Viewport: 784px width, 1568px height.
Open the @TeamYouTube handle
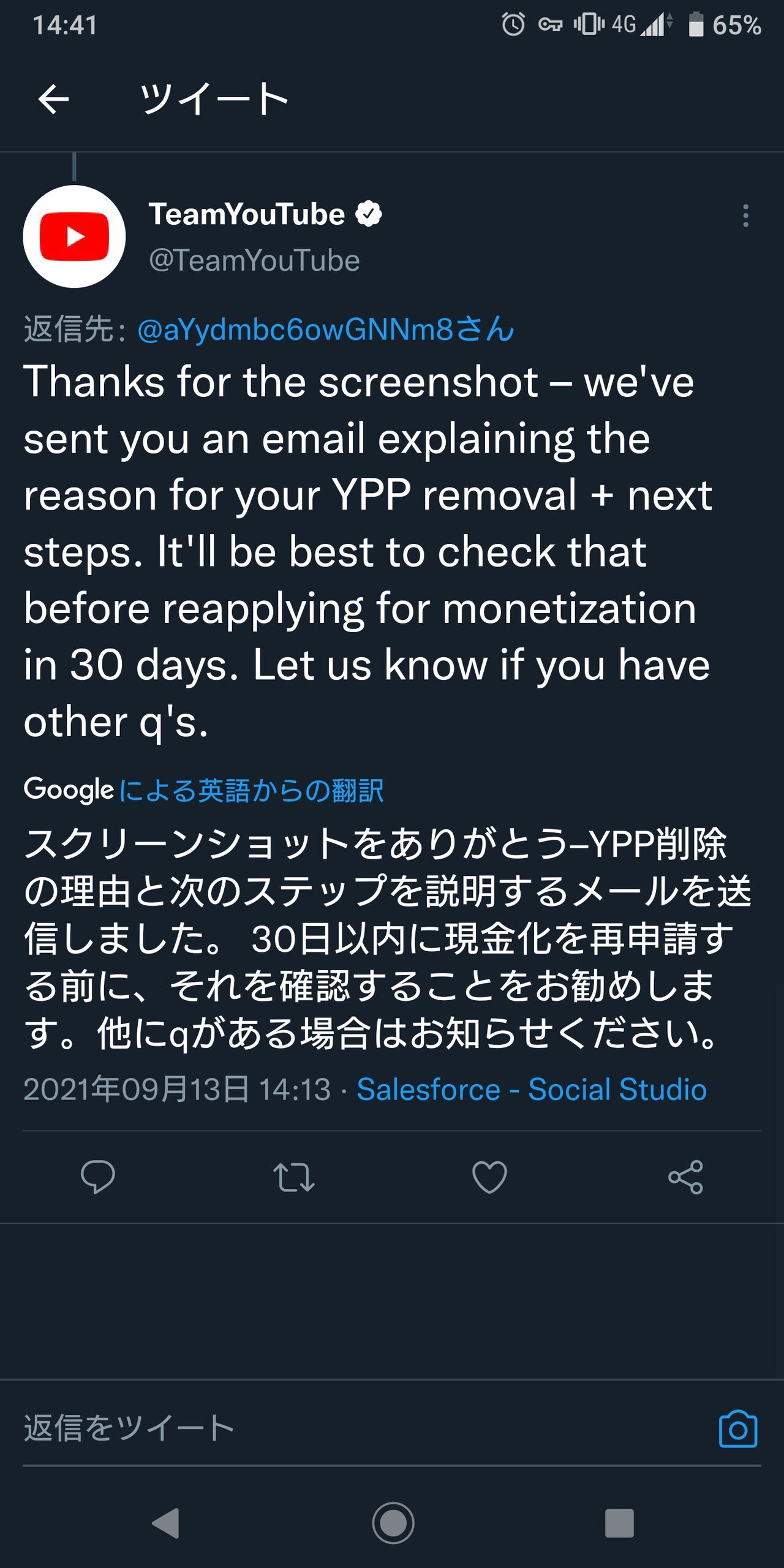(254, 260)
